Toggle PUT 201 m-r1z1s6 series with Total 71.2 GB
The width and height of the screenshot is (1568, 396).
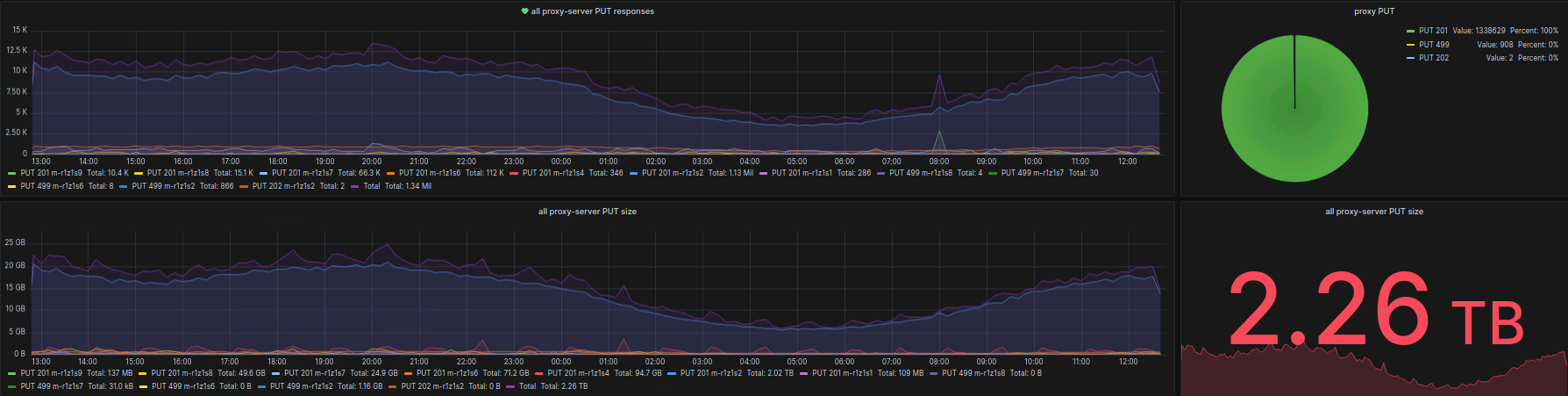coord(447,373)
